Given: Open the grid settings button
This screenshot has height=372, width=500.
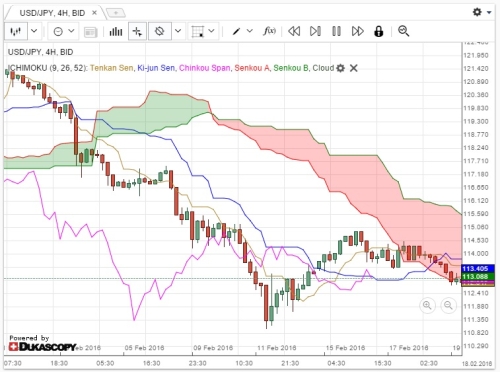Looking at the screenshot, I should [x=203, y=32].
